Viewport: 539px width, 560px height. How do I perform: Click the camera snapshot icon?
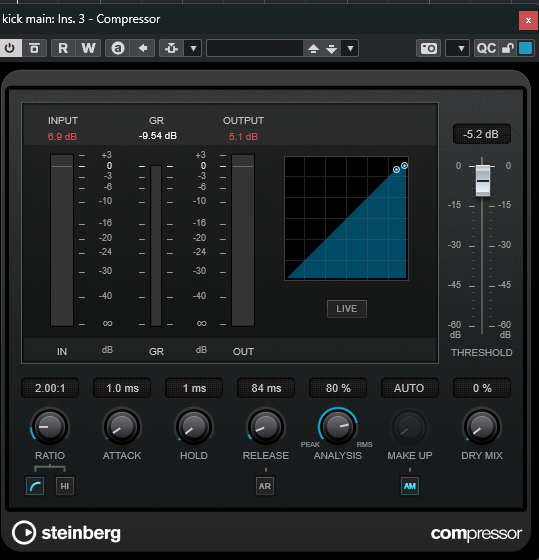(428, 48)
